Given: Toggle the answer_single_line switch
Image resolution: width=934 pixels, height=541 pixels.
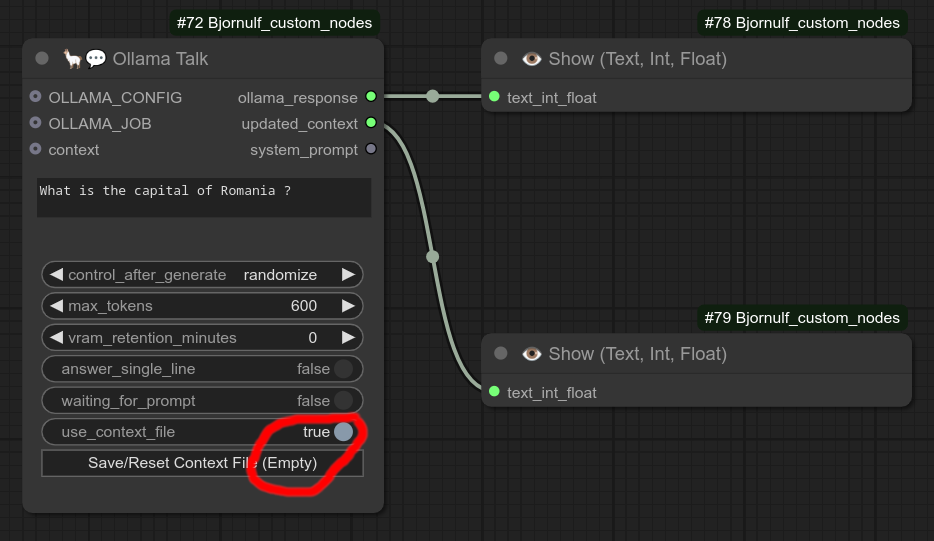Looking at the screenshot, I should 343,369.
